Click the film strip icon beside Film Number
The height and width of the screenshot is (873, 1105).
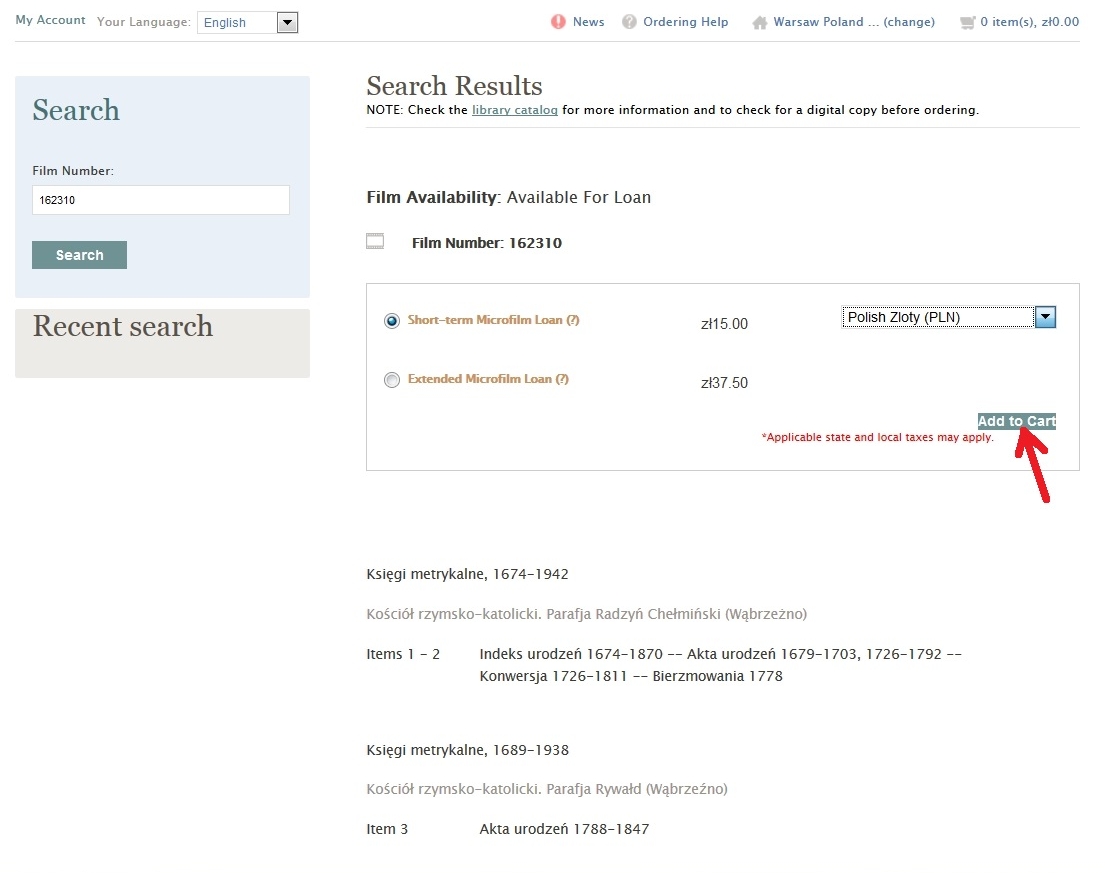[x=375, y=241]
